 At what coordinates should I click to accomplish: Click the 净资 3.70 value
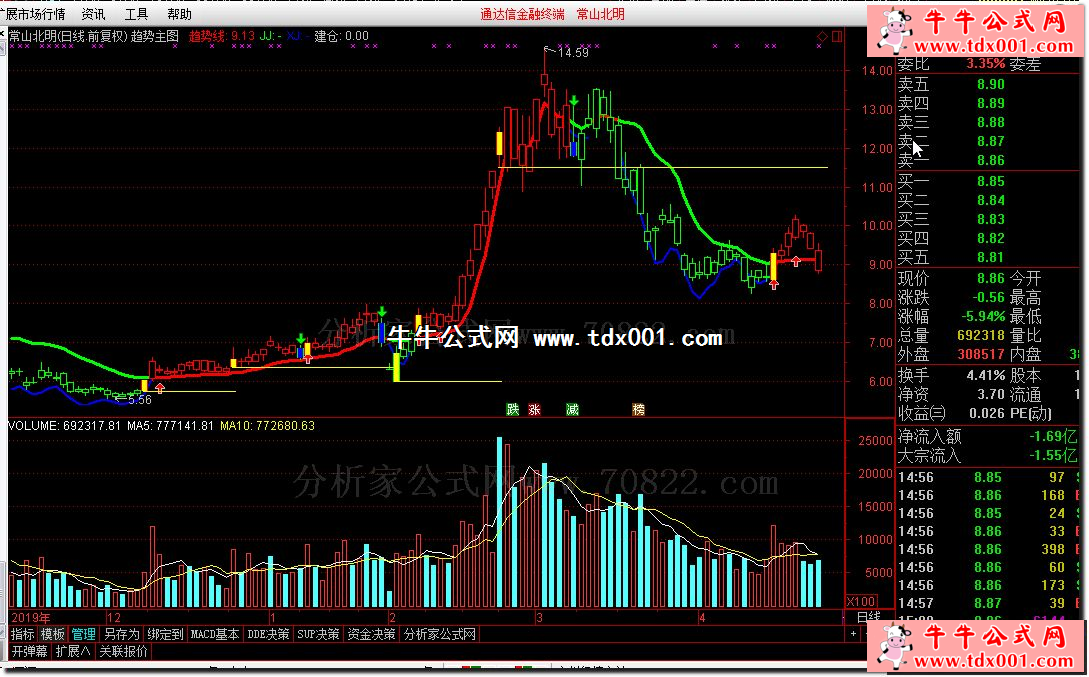[x=991, y=394]
